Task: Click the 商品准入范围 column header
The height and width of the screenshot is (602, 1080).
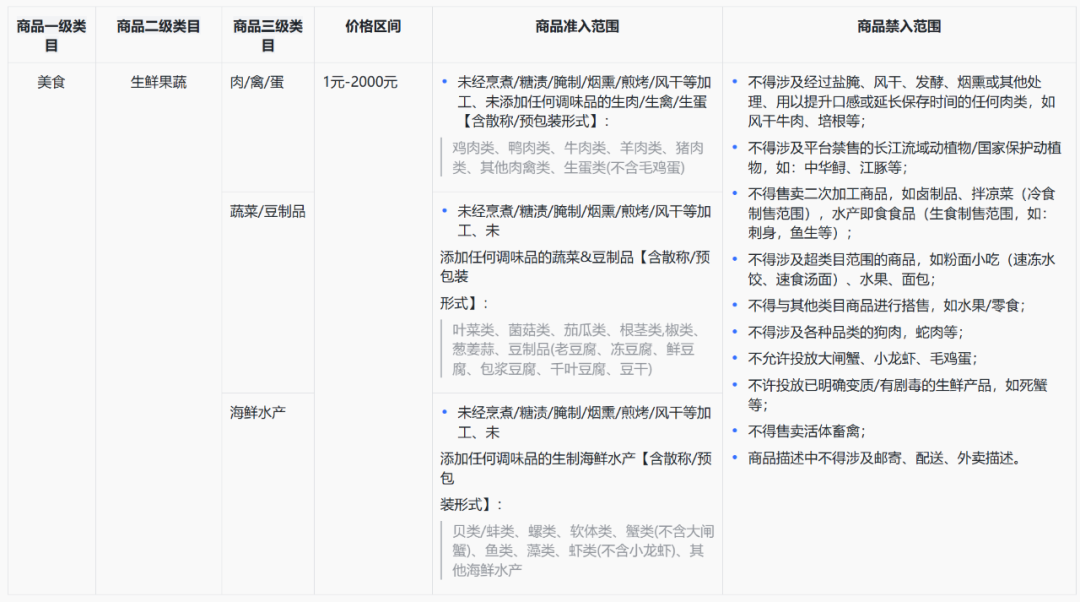Action: coord(577,27)
